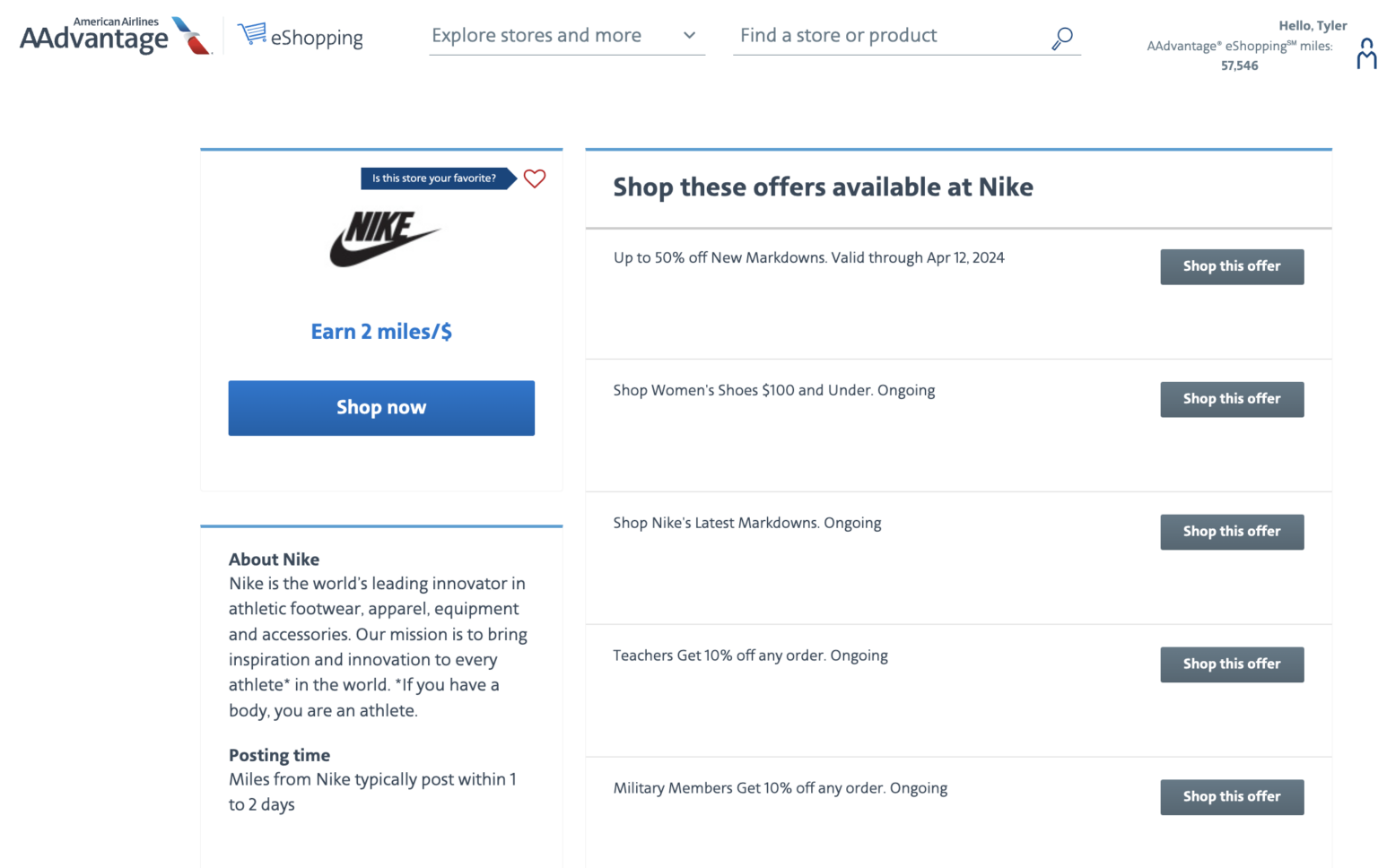The image size is (1378, 868).
Task: Shop the Military Members 10% off offer
Action: tap(1231, 797)
